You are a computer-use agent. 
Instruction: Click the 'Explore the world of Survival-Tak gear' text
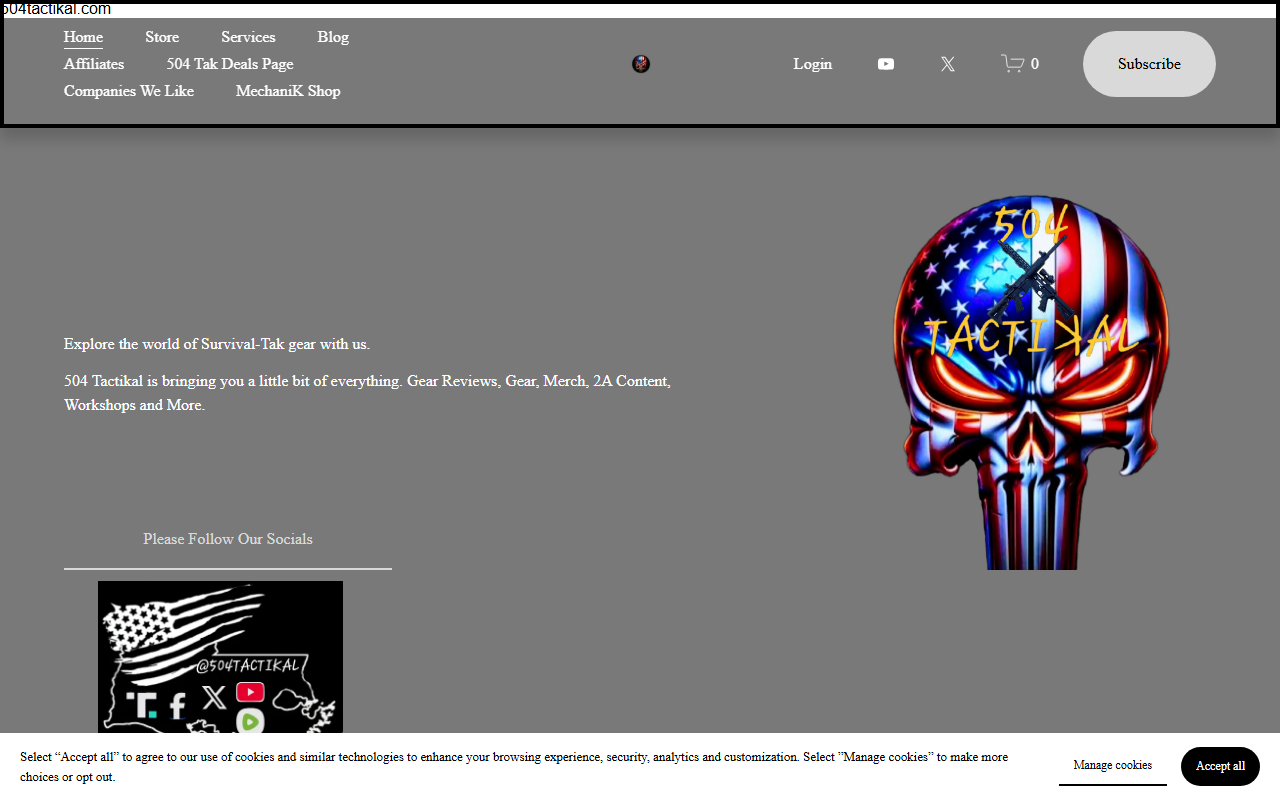point(217,344)
